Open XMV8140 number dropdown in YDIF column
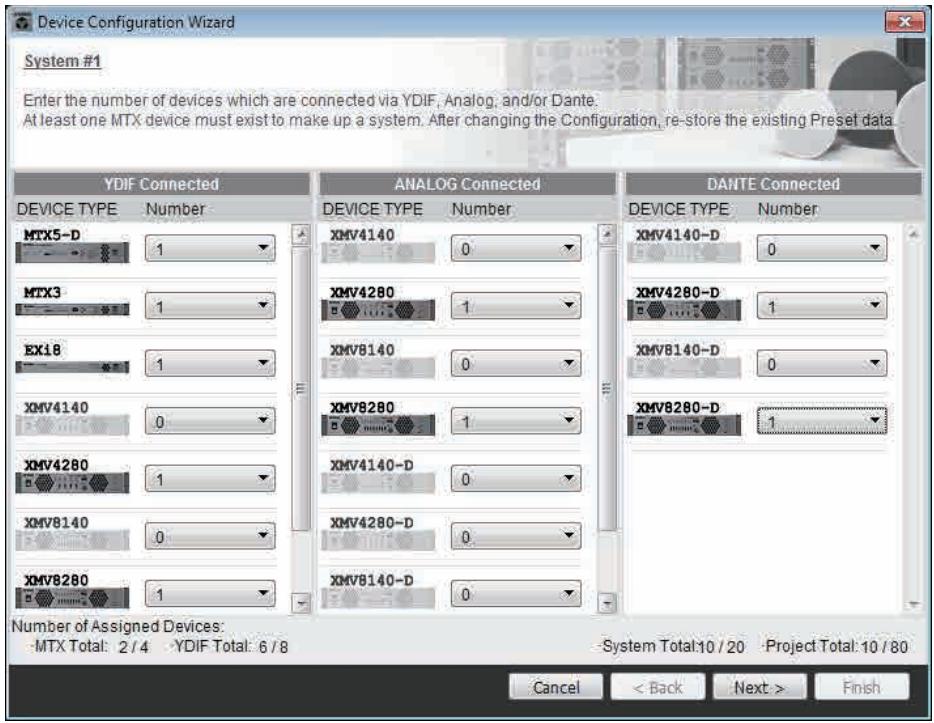 click(210, 537)
